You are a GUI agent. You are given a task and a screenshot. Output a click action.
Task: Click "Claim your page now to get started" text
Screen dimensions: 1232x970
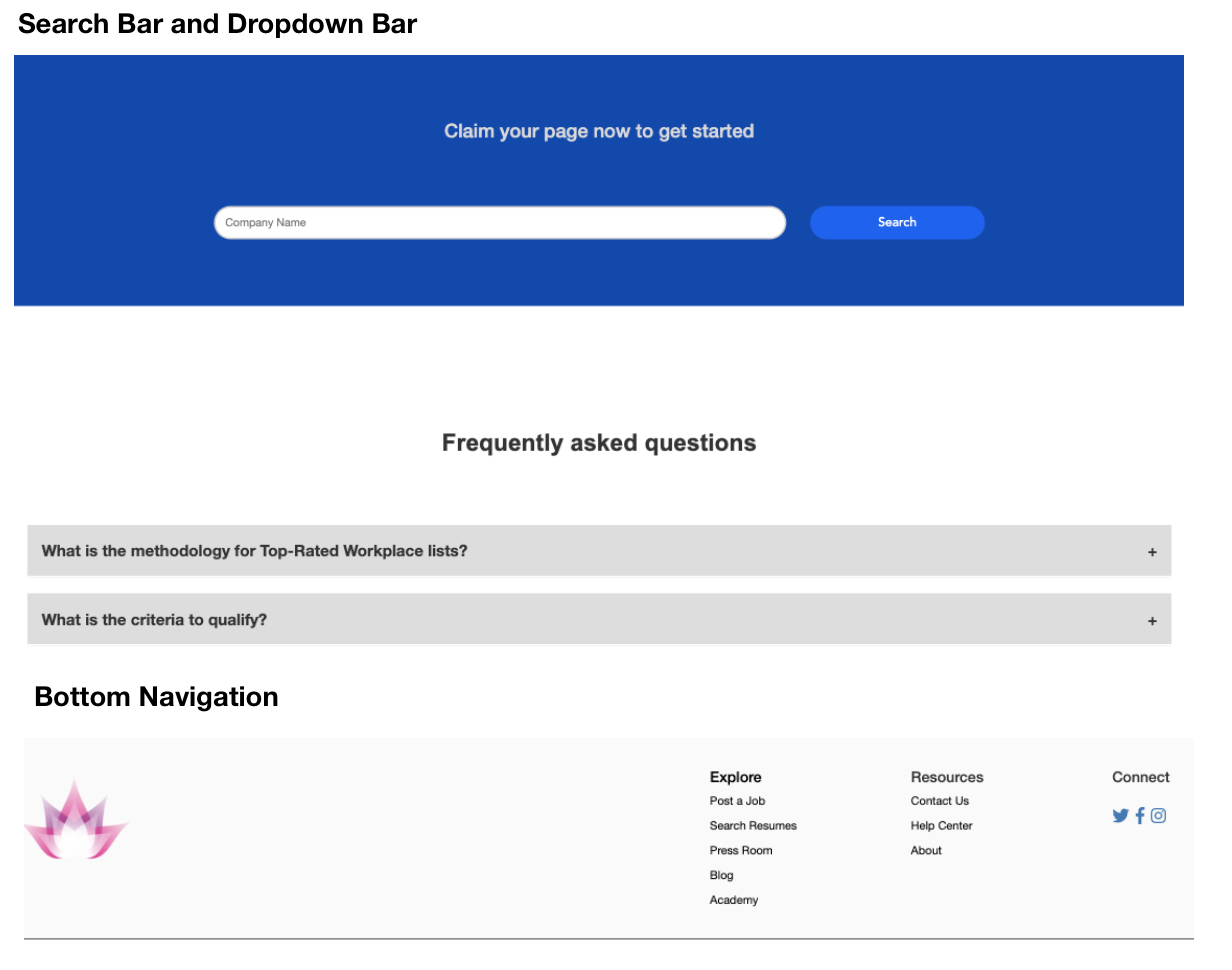[599, 131]
